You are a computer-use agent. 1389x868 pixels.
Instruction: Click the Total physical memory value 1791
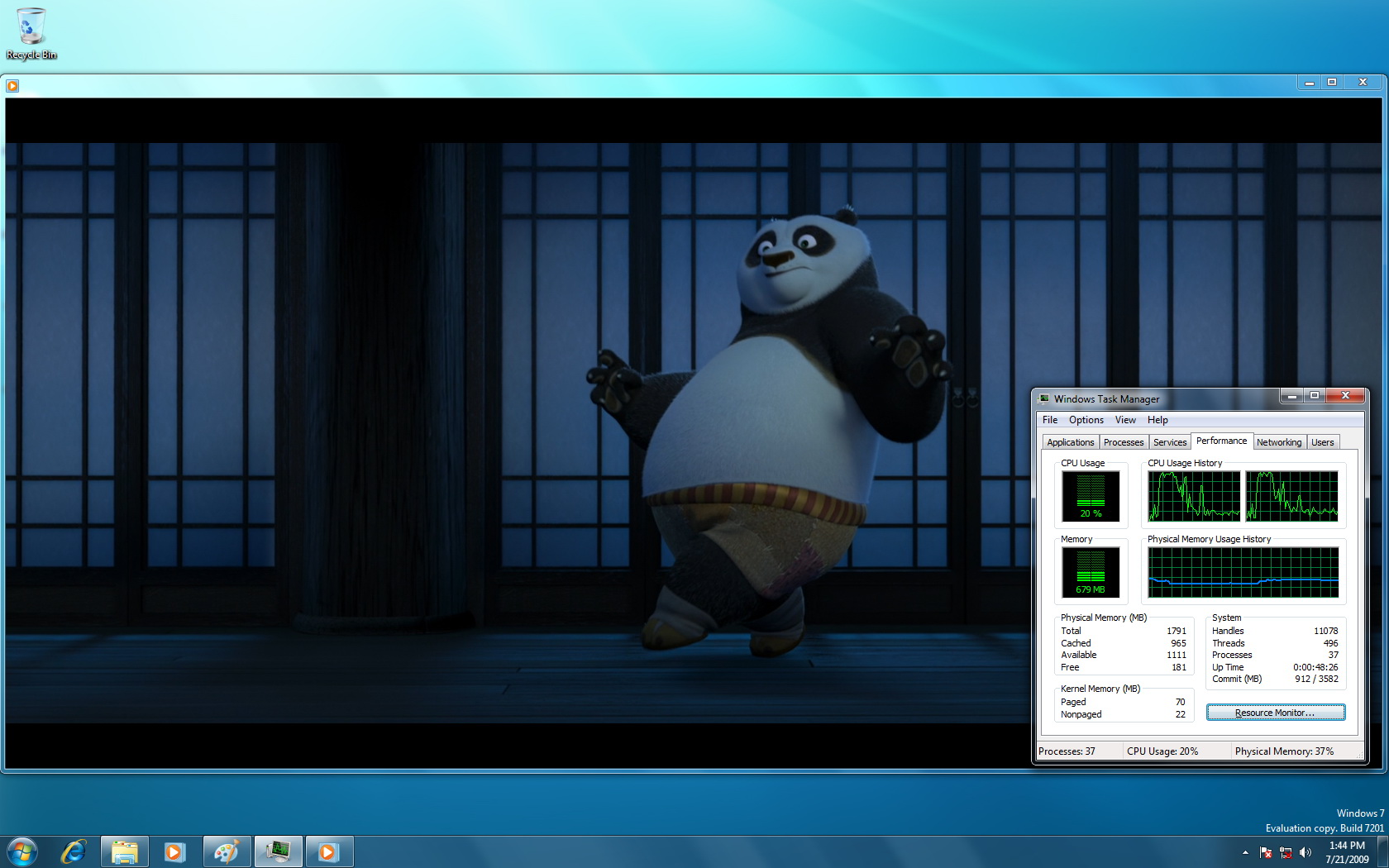tap(1177, 631)
